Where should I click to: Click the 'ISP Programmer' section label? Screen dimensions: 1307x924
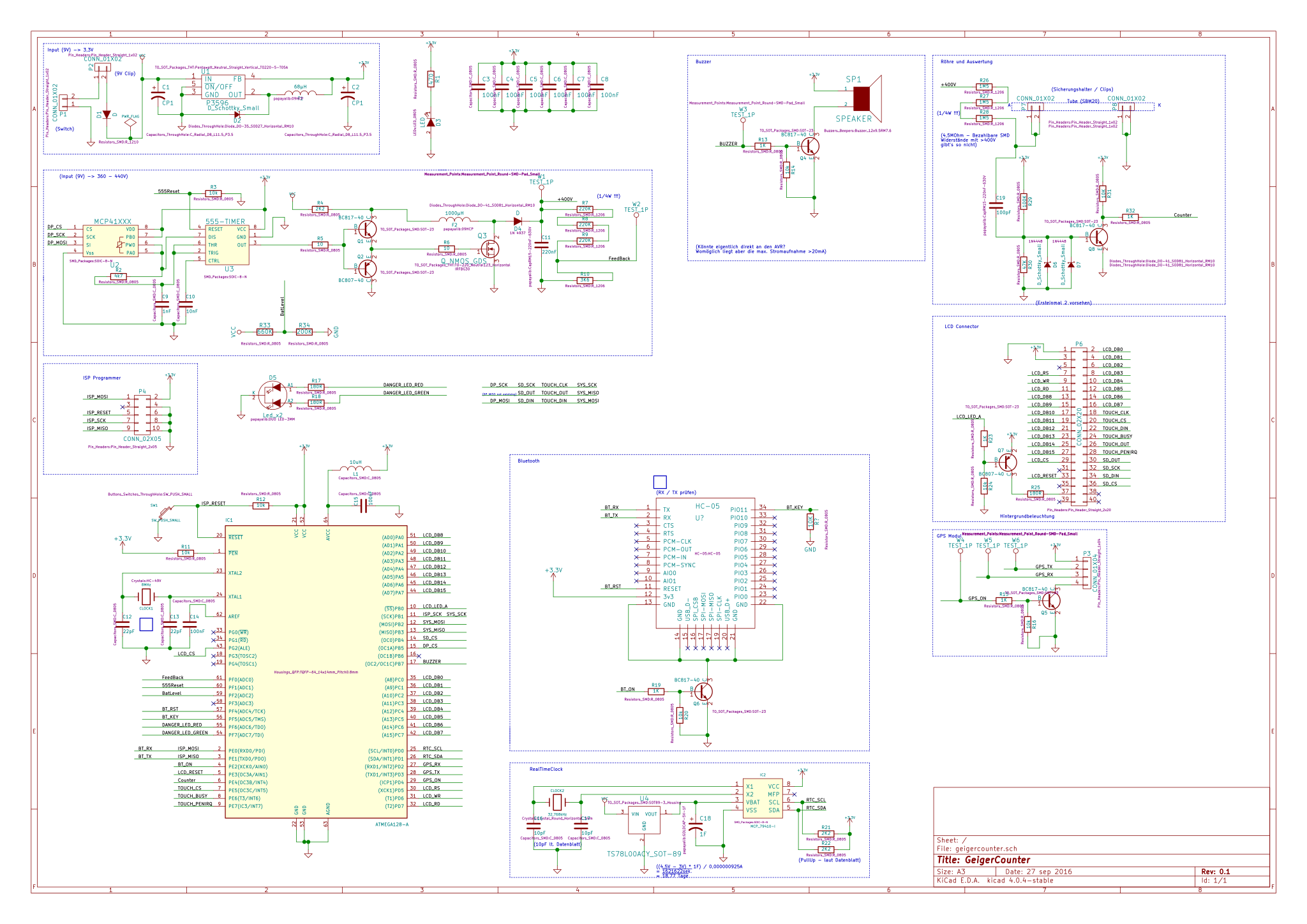(x=101, y=378)
